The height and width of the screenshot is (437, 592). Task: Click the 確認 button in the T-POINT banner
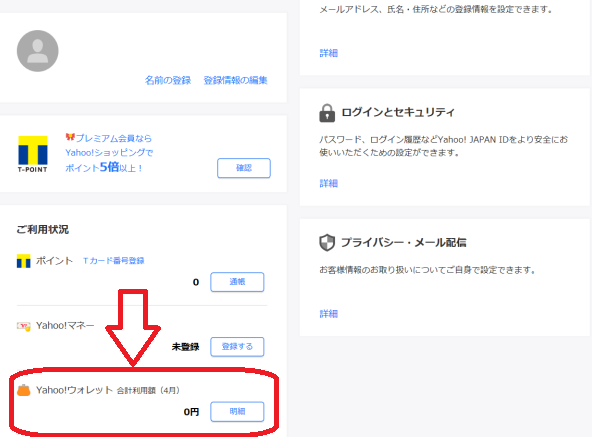point(244,168)
